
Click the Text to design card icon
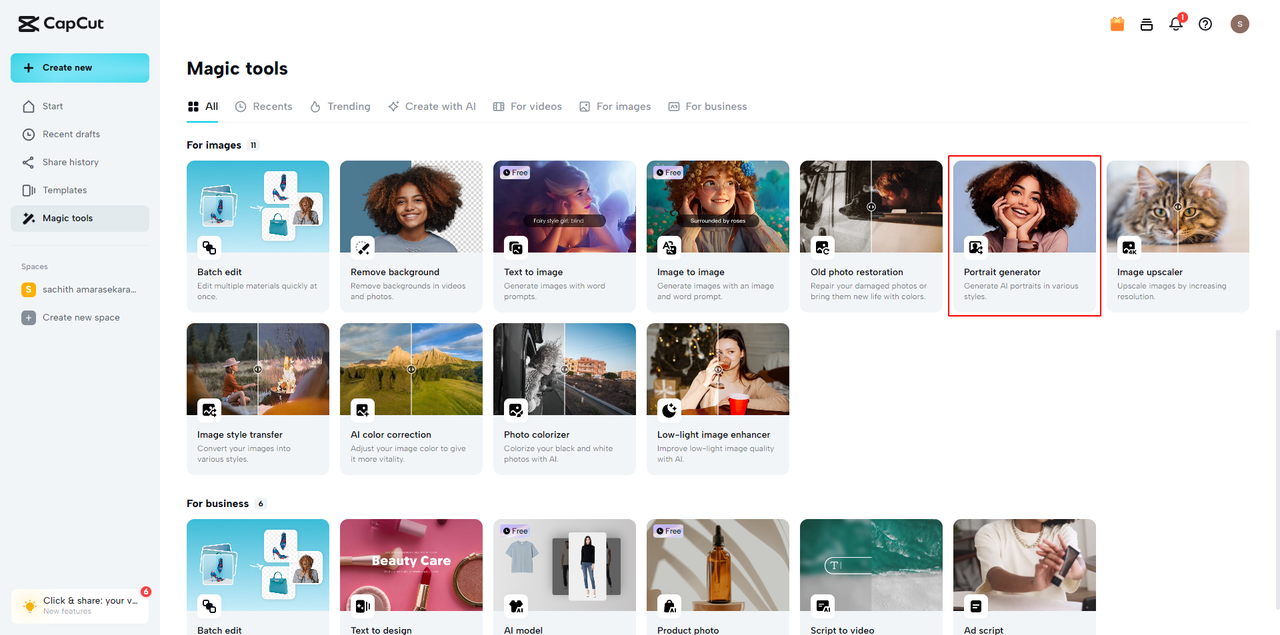363,606
